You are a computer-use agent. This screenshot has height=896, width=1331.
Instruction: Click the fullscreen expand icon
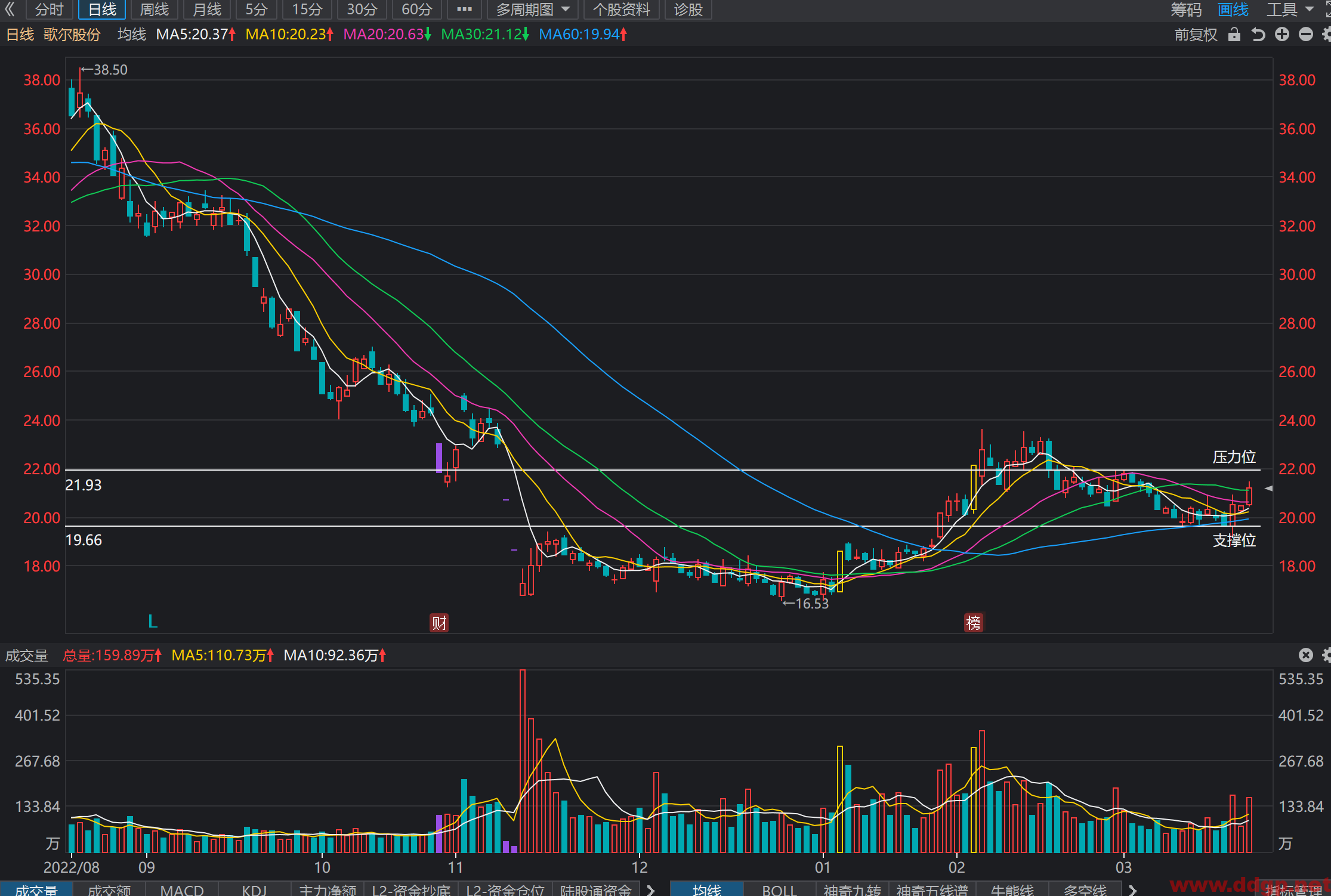point(1327,9)
